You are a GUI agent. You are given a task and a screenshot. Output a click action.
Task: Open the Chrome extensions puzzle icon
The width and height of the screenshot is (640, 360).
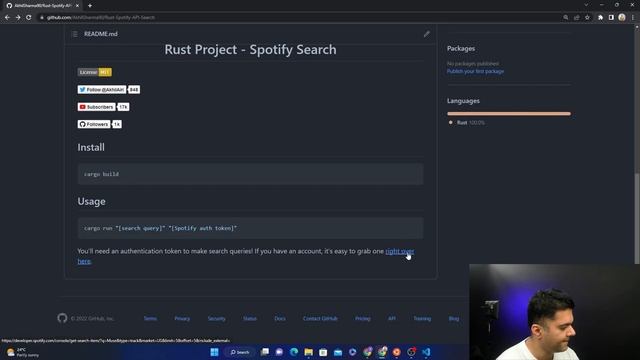click(600, 18)
